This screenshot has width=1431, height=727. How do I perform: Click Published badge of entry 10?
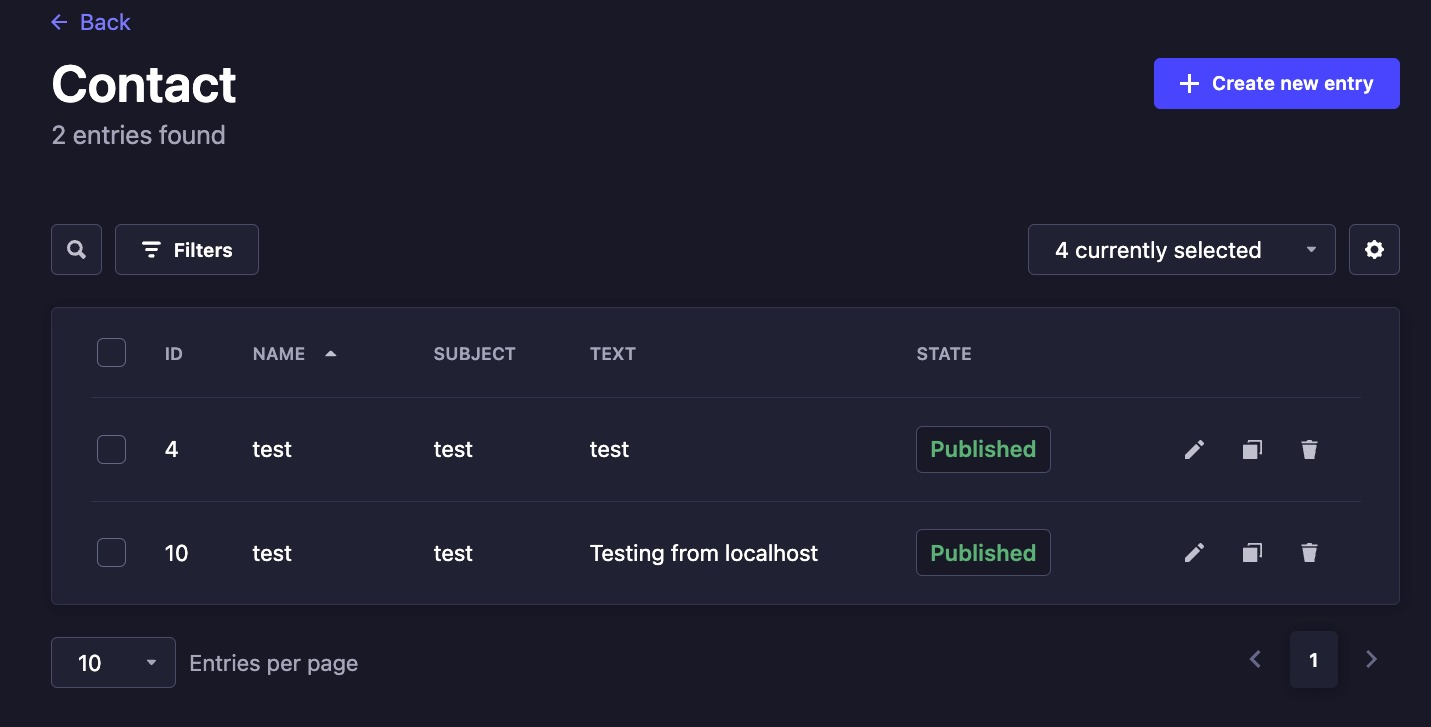point(983,552)
